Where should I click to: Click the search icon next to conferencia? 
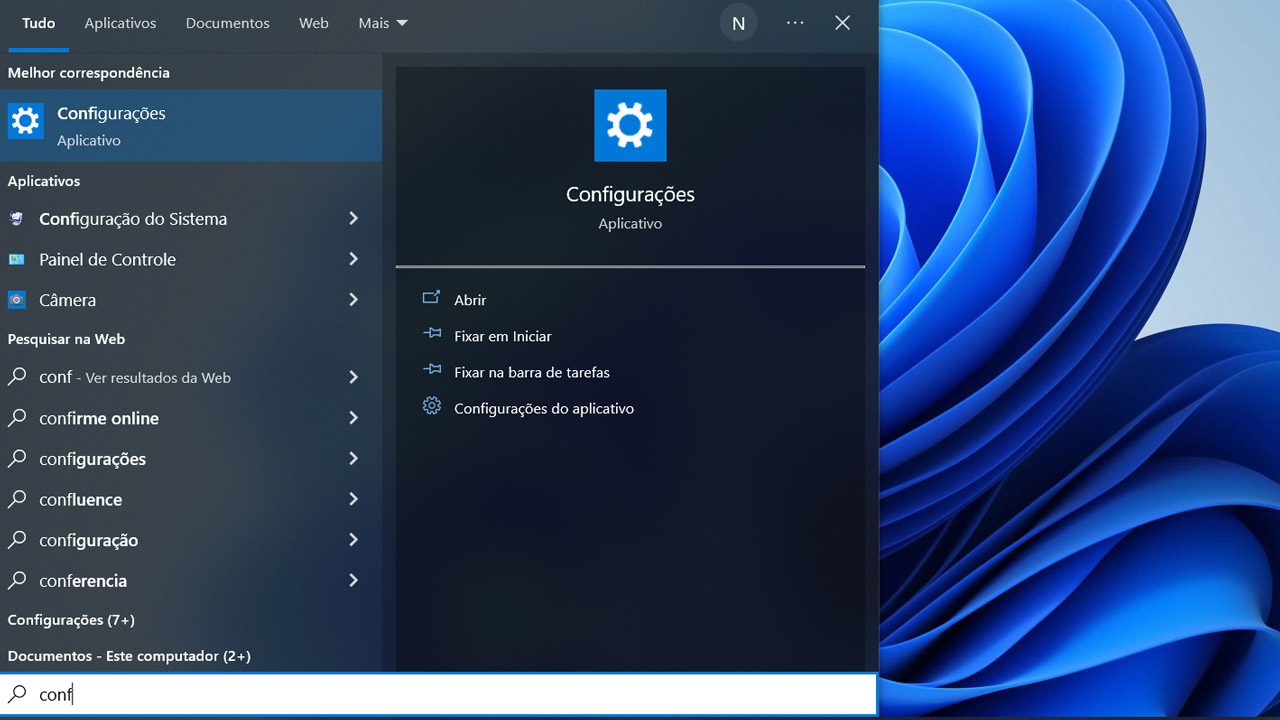coord(17,580)
